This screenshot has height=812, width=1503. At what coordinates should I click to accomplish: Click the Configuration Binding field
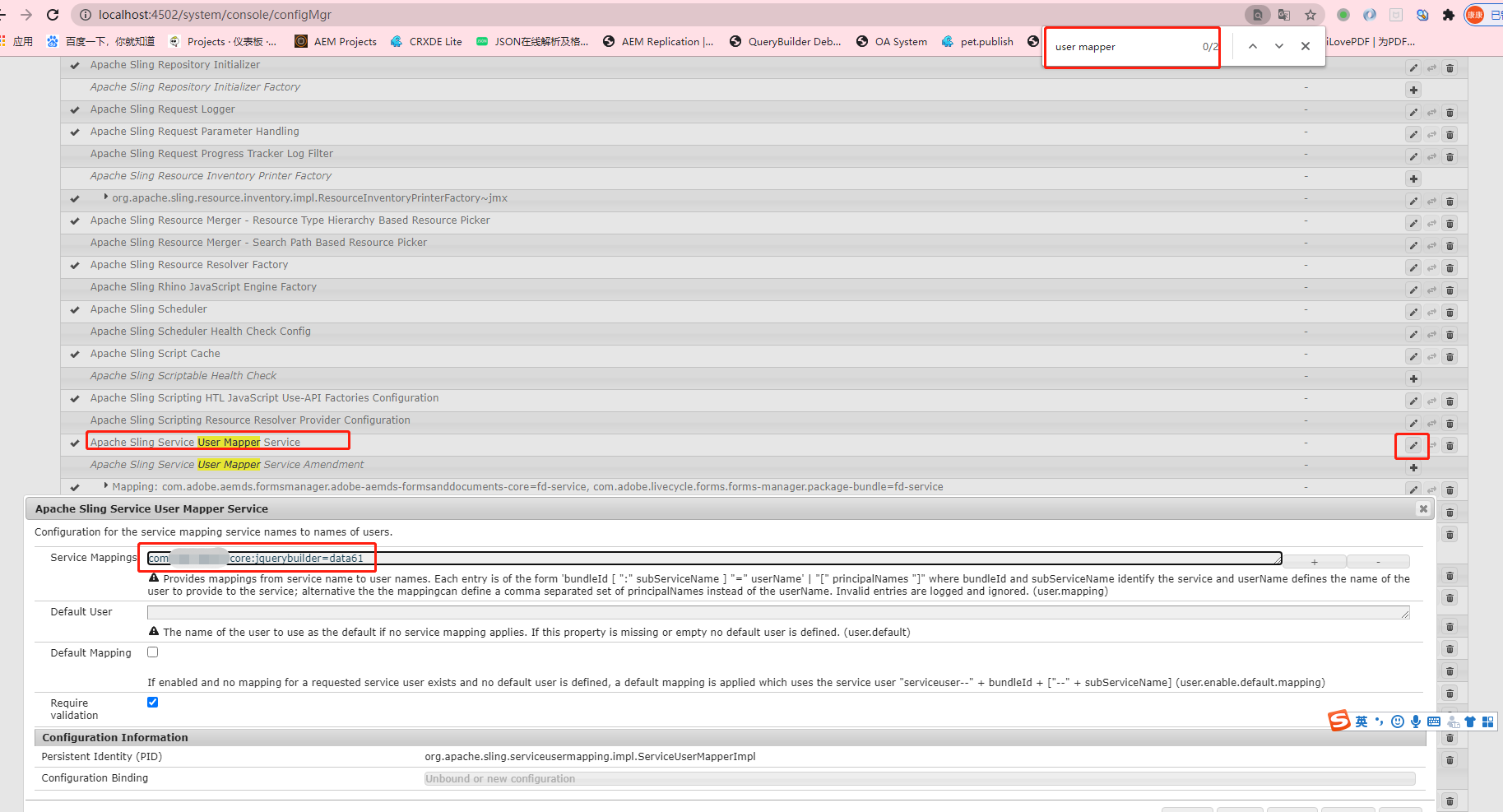(920, 778)
